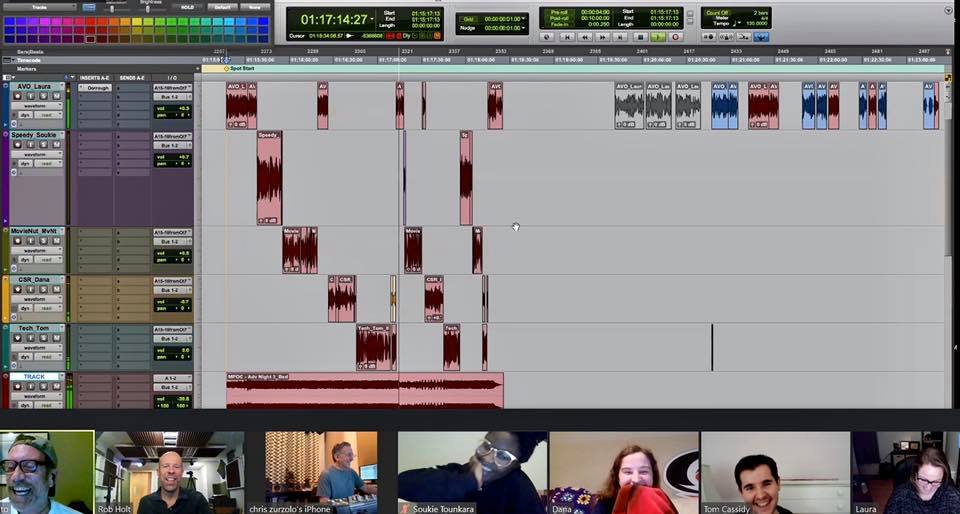Click the main timecode counter 01:17:14:27
This screenshot has width=960, height=514.
334,20
